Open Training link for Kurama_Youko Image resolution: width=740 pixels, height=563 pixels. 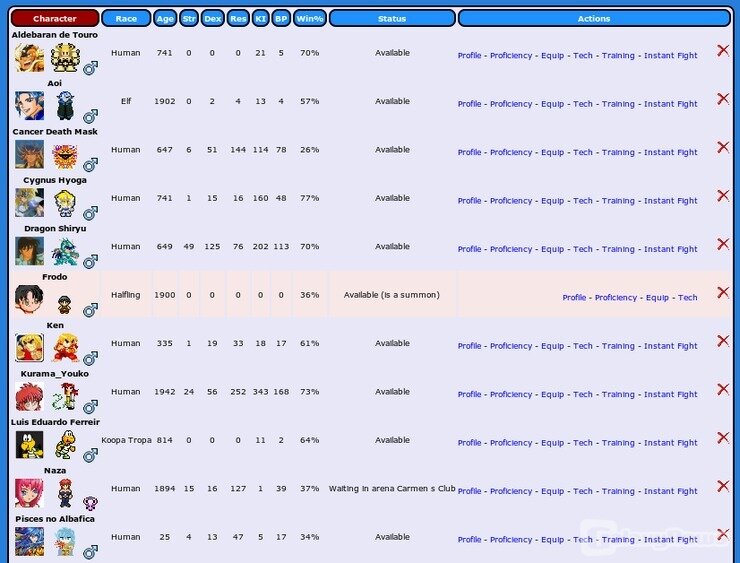(x=618, y=395)
